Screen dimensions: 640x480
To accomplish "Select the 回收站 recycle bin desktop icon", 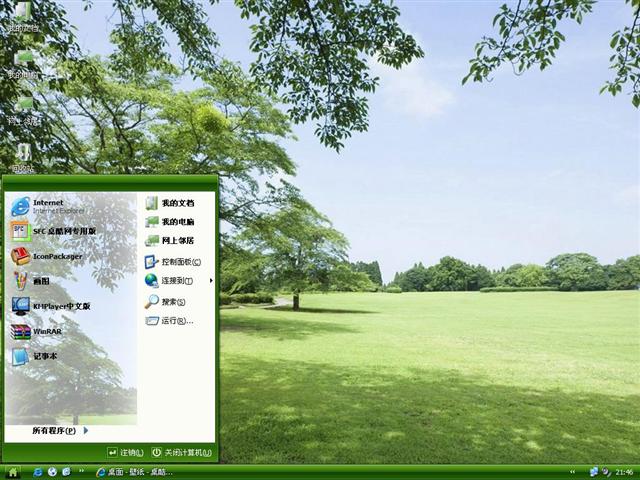I will pos(23,157).
